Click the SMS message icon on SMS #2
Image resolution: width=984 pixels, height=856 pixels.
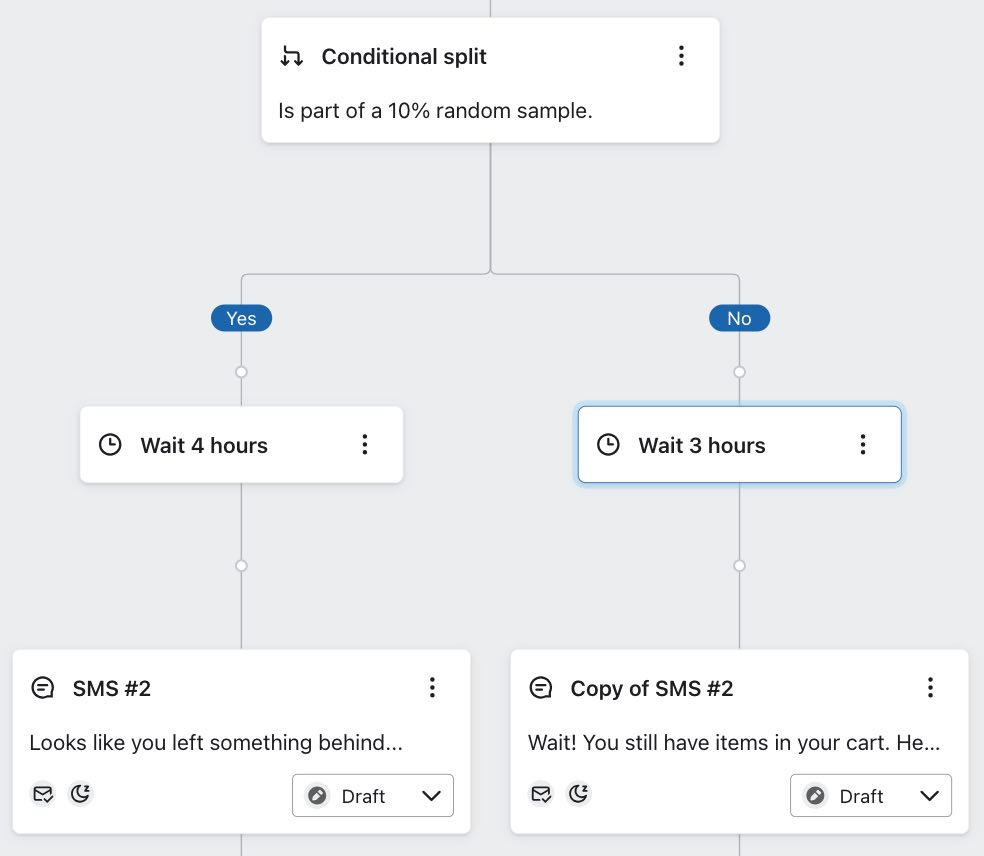[x=43, y=687]
